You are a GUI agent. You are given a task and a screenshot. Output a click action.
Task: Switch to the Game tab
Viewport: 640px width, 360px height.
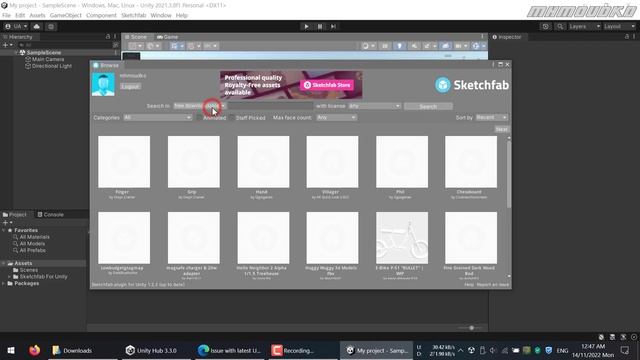pyautogui.click(x=167, y=37)
